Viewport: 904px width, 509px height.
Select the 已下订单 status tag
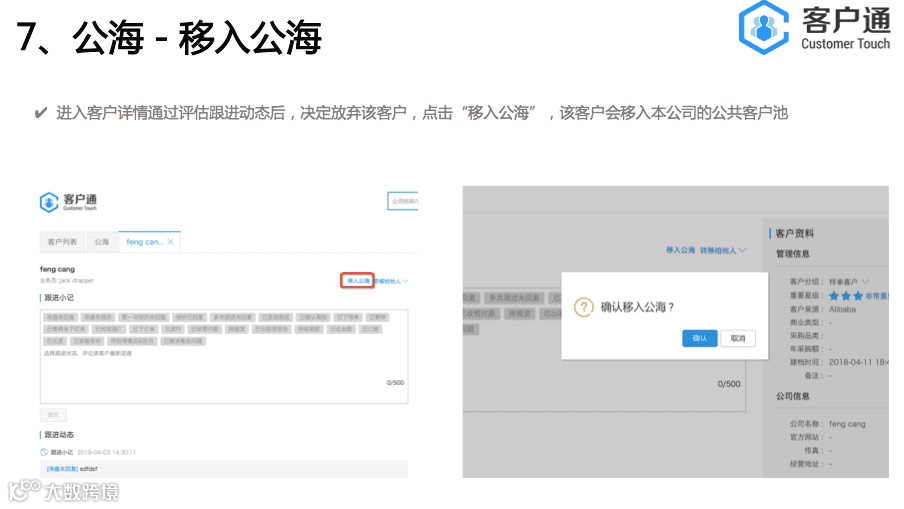pos(143,329)
